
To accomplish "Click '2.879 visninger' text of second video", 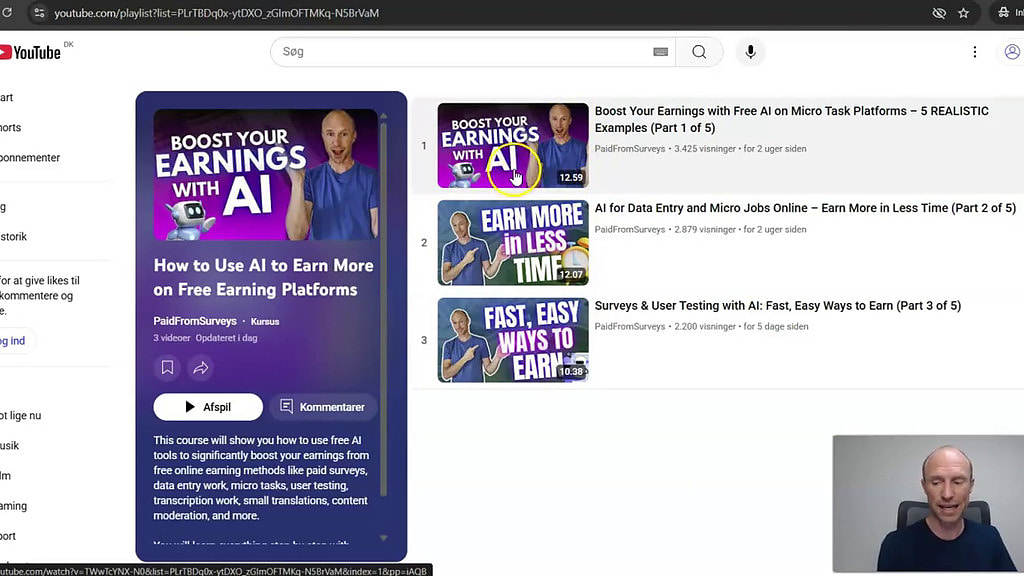I will 705,229.
